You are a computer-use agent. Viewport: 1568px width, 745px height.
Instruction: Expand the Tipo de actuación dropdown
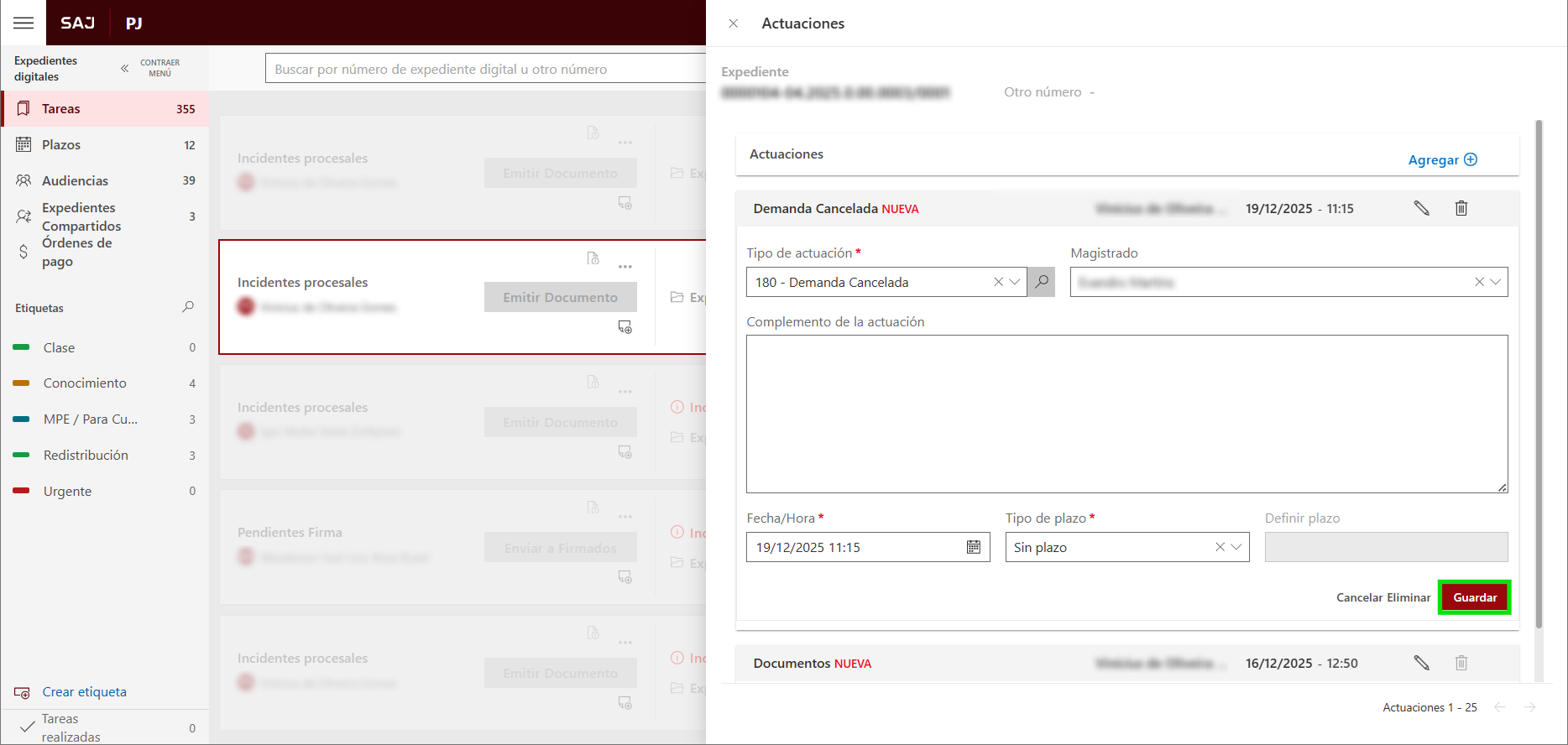coord(1015,282)
